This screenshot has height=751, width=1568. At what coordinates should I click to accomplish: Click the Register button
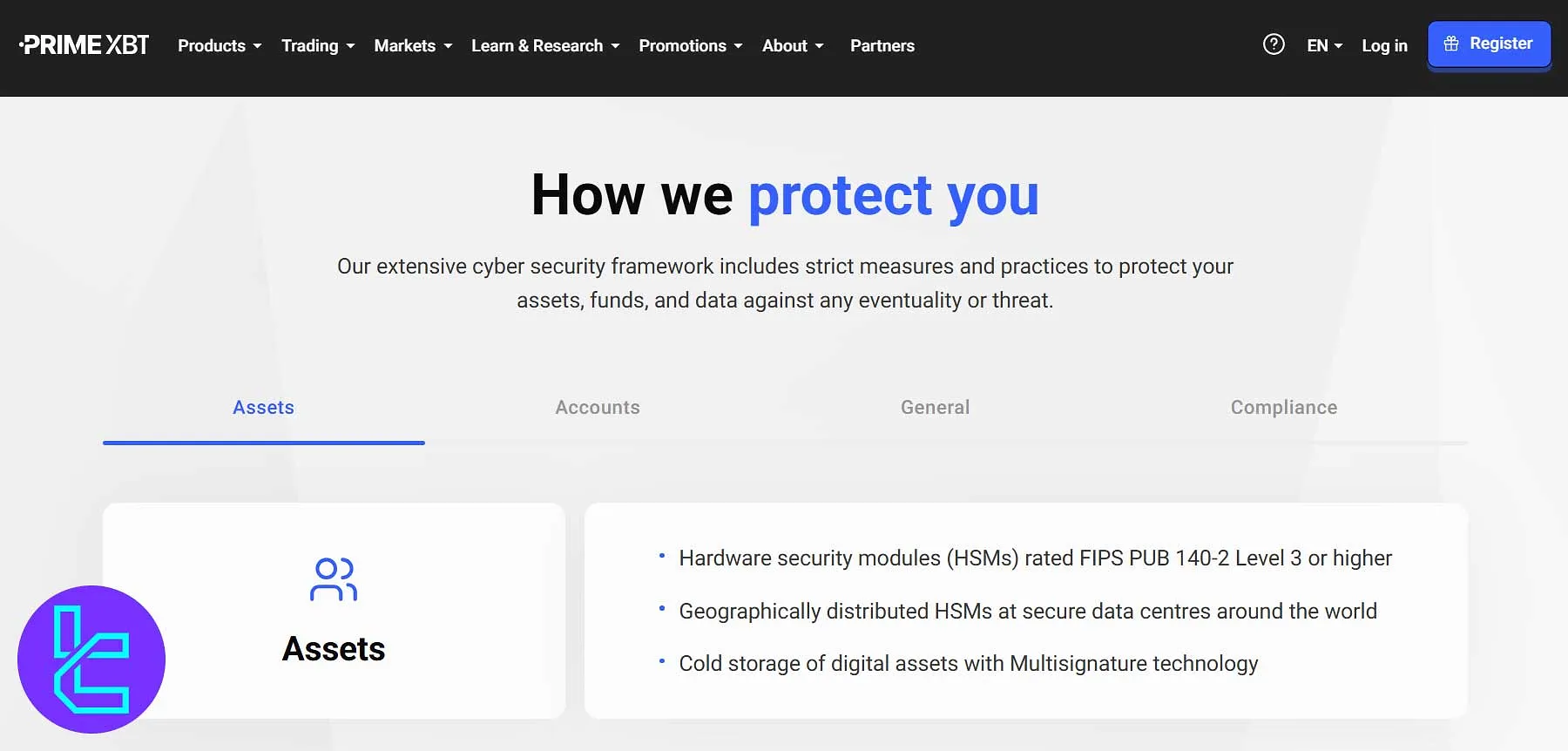pos(1489,43)
